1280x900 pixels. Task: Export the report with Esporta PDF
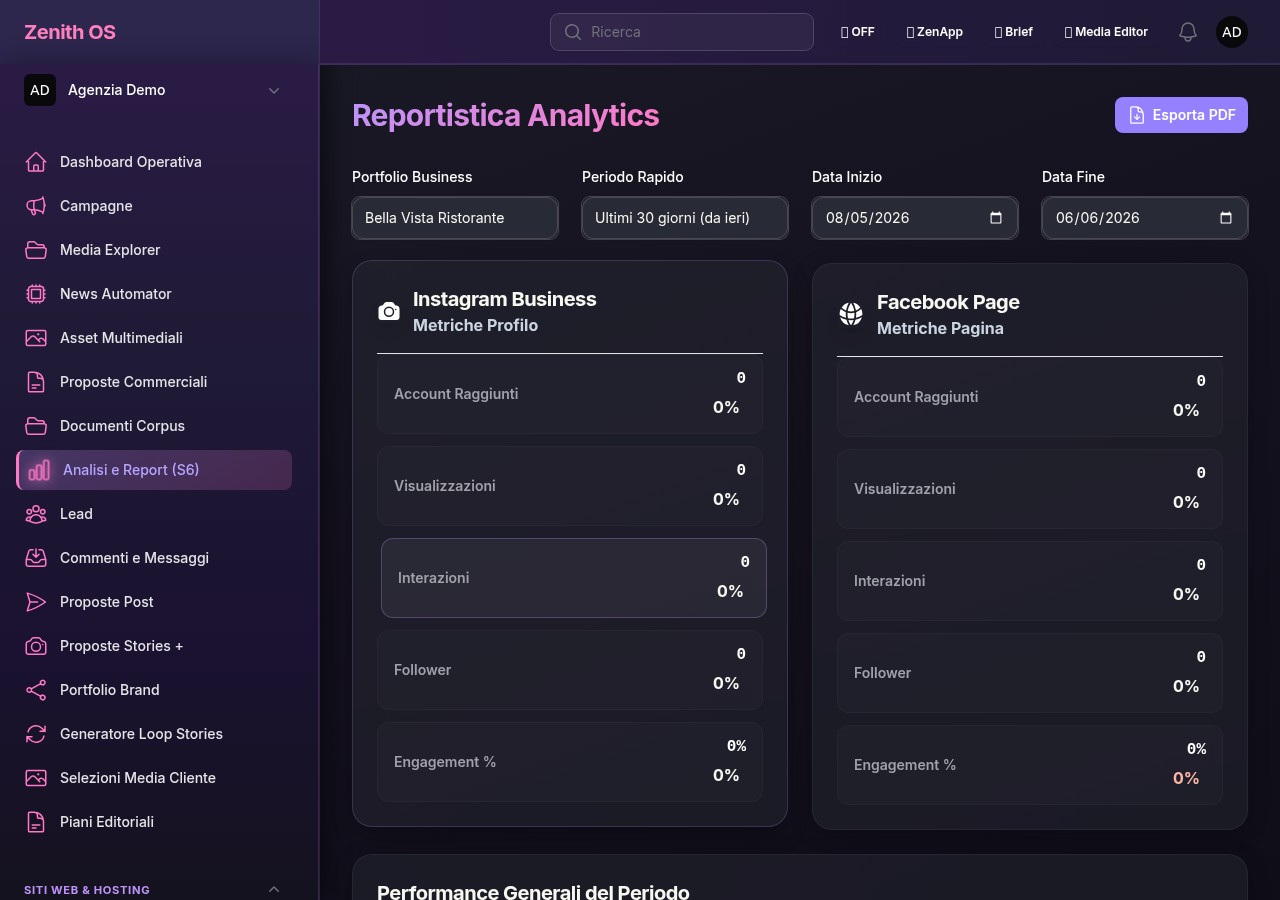[1181, 115]
